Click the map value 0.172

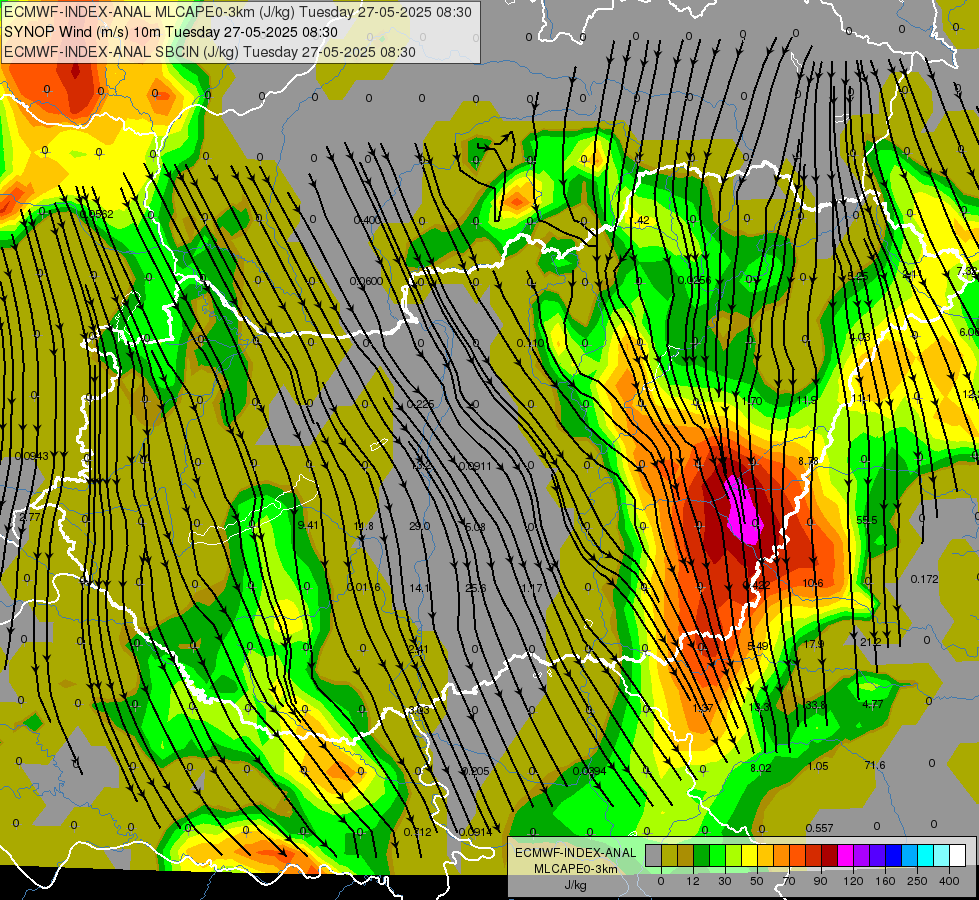tap(924, 579)
